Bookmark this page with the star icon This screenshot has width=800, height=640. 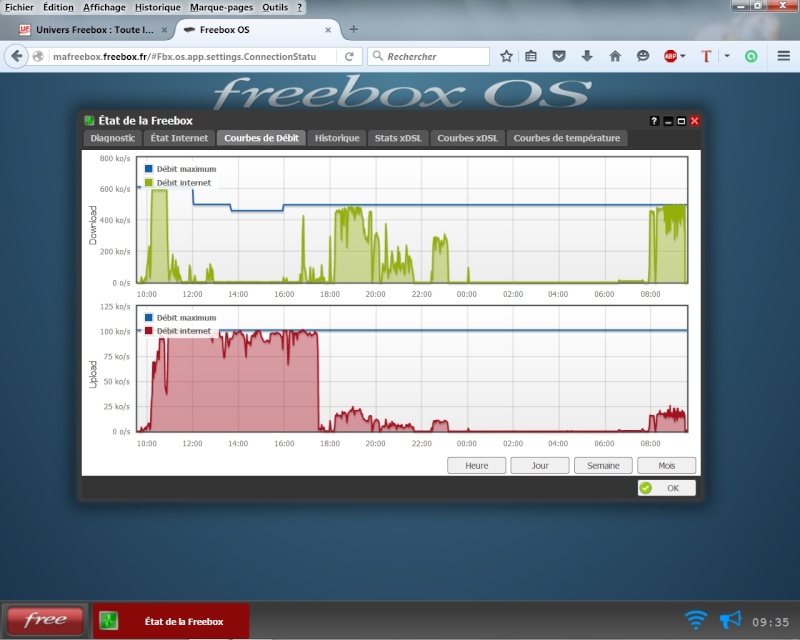506,56
